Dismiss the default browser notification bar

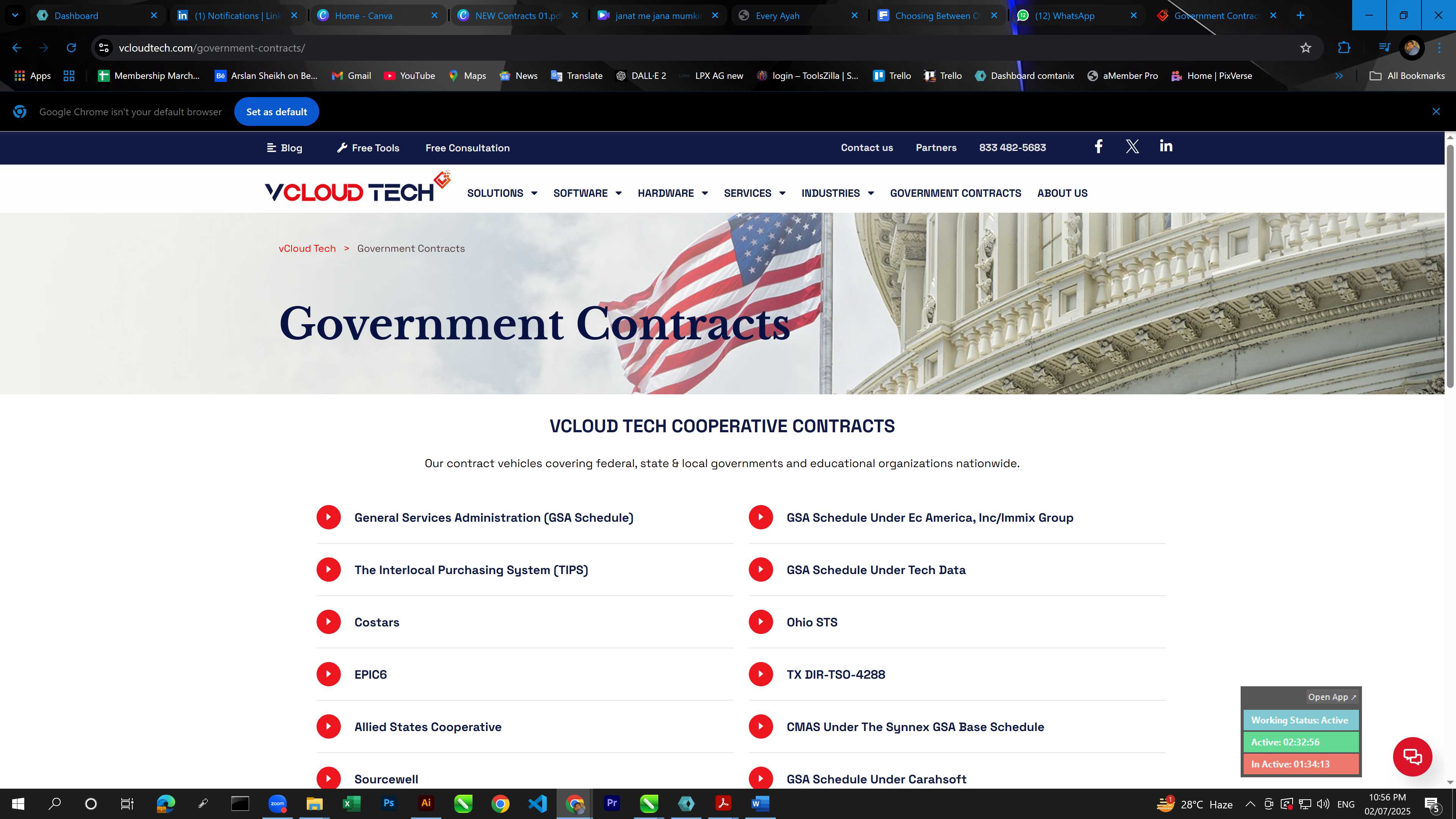1436,111
